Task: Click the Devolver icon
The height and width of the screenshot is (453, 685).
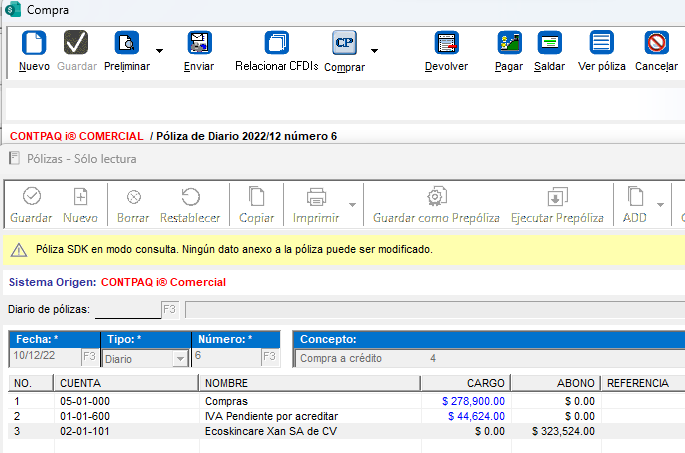Action: tap(446, 43)
